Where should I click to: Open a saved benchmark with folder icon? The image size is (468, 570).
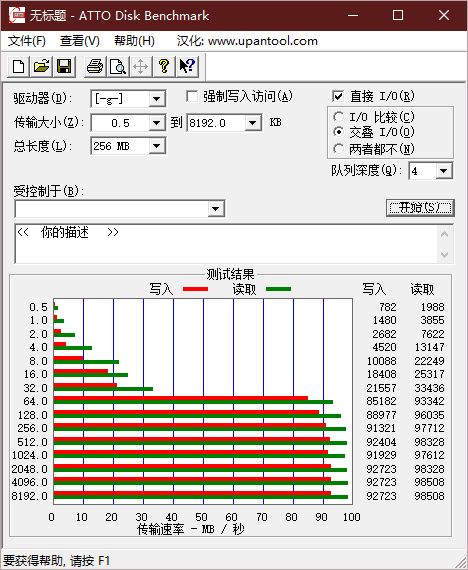click(41, 67)
